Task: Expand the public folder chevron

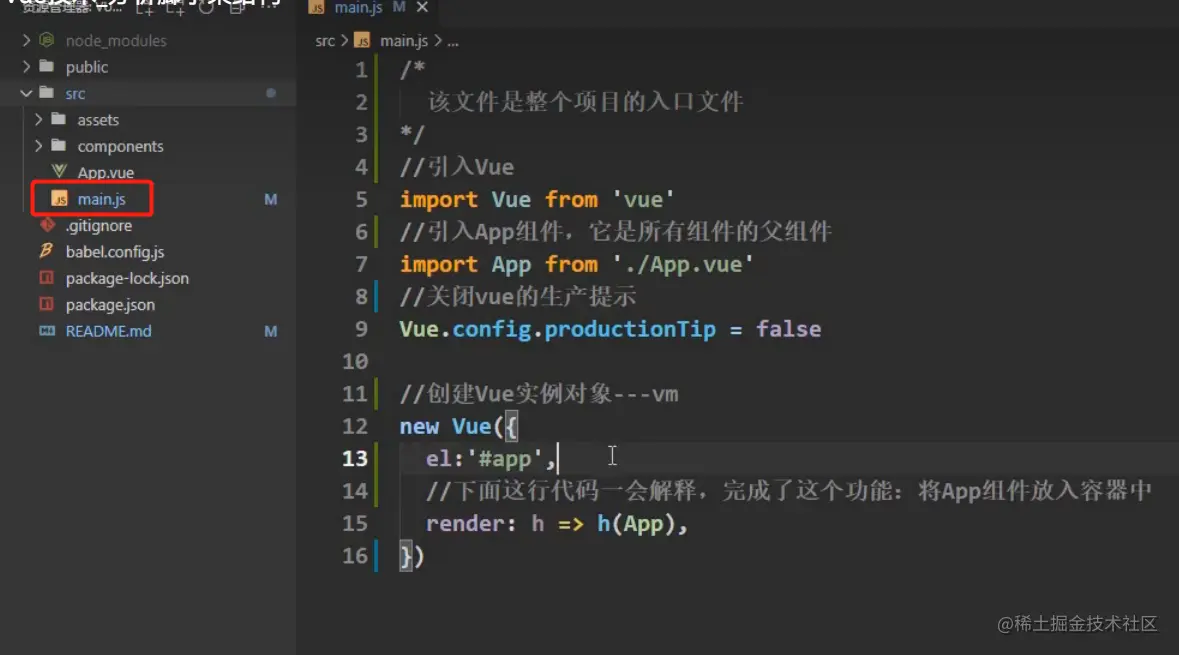Action: [26, 66]
